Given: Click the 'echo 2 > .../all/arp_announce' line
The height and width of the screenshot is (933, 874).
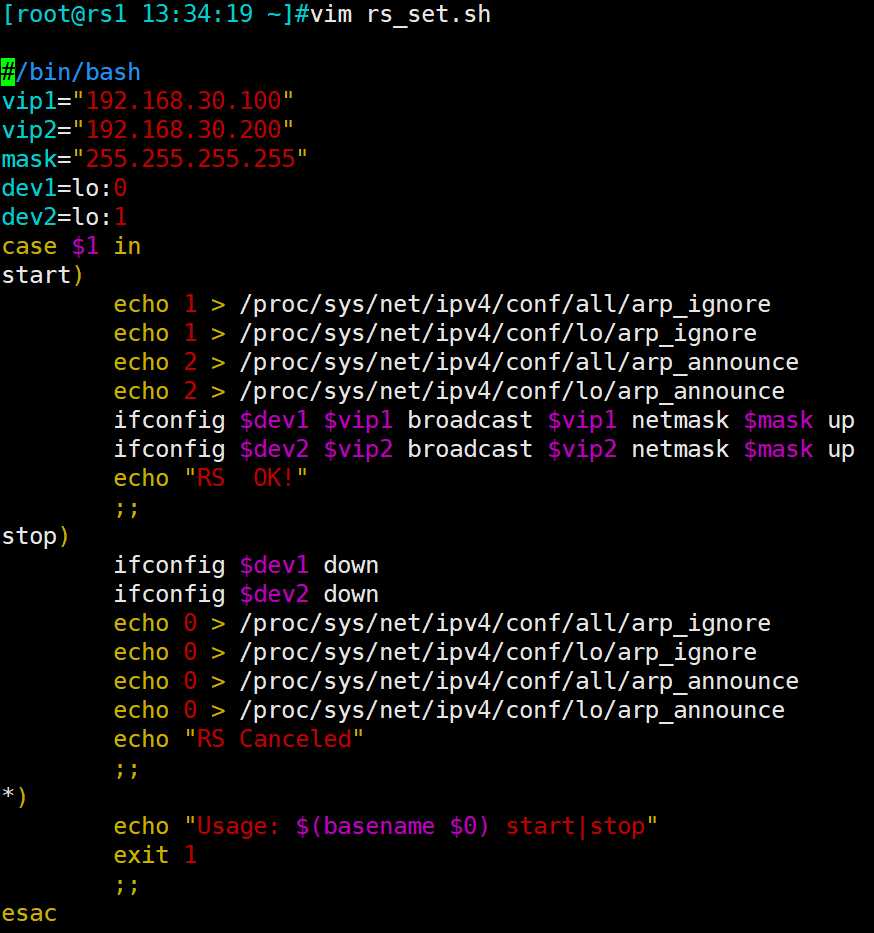Looking at the screenshot, I should (456, 362).
